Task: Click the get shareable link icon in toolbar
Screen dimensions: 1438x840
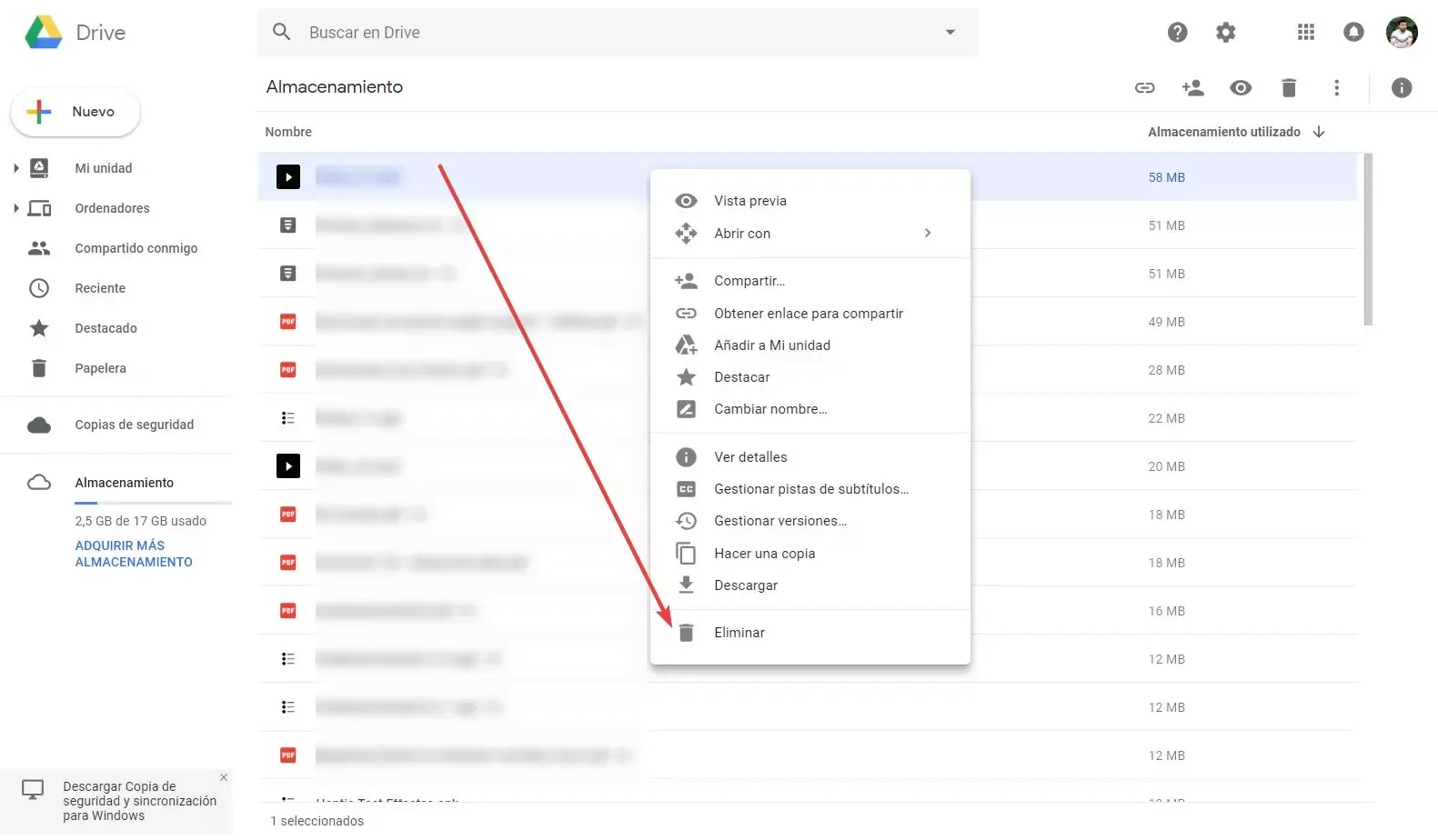Action: [1144, 88]
